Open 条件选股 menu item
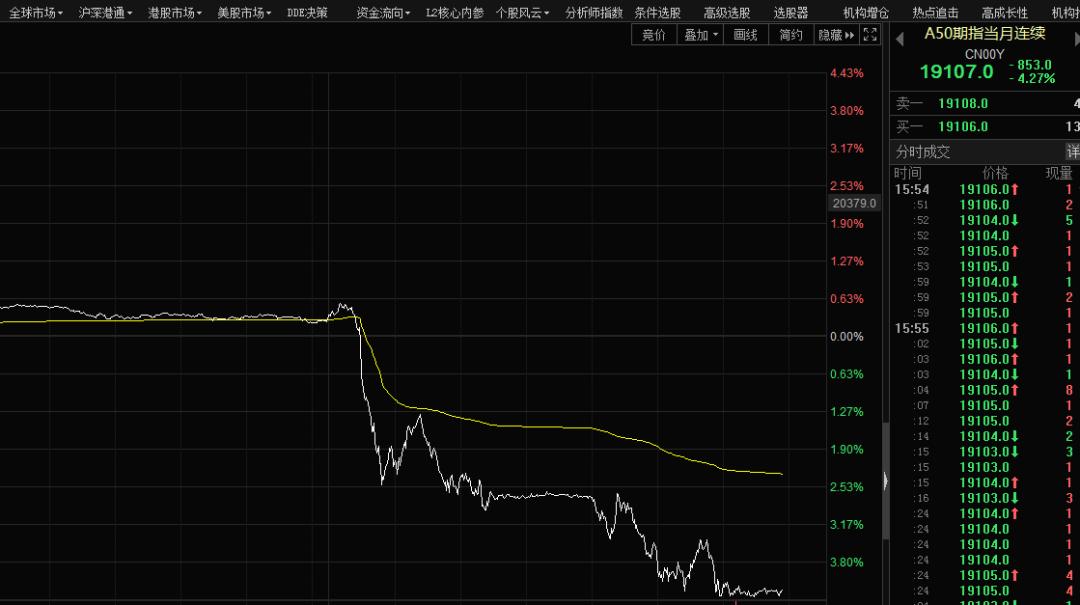The width and height of the screenshot is (1080, 605). [x=658, y=12]
